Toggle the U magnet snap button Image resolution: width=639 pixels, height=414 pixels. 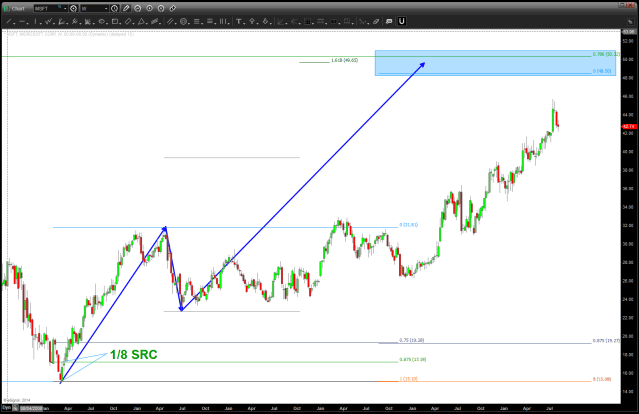click(x=401, y=21)
